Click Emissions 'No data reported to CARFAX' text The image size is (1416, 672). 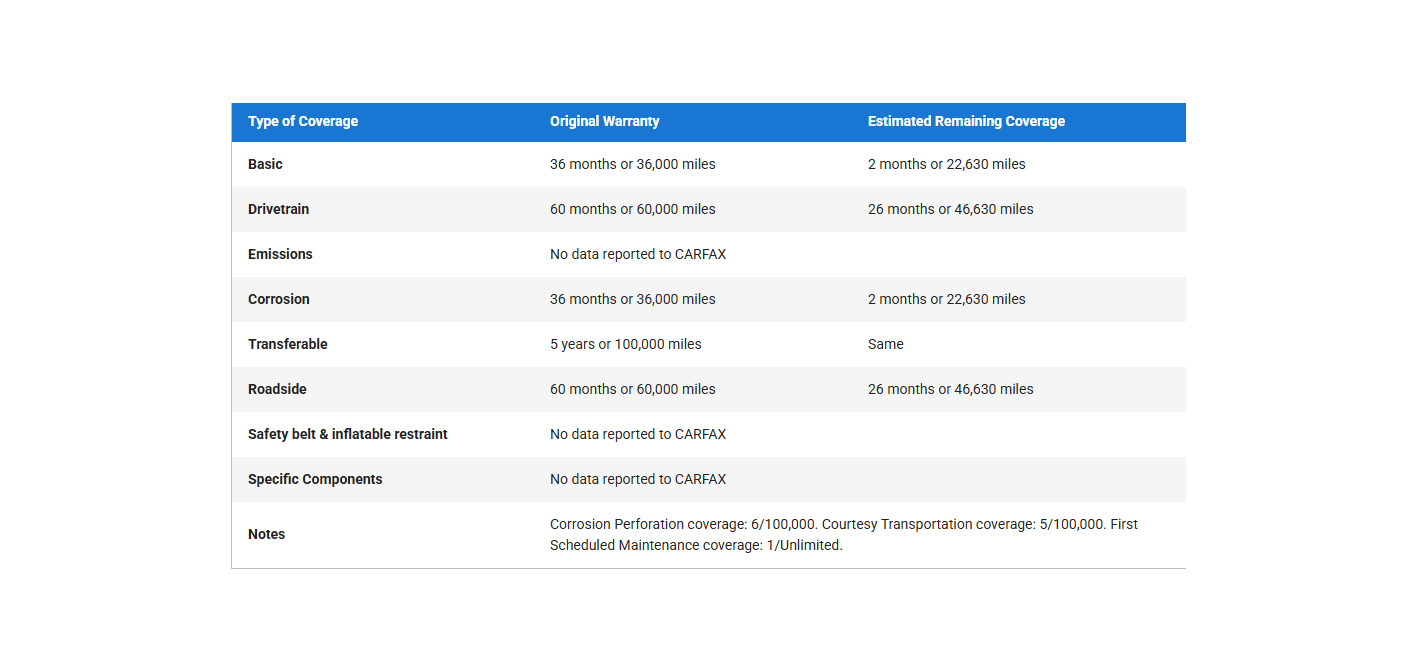click(x=638, y=254)
